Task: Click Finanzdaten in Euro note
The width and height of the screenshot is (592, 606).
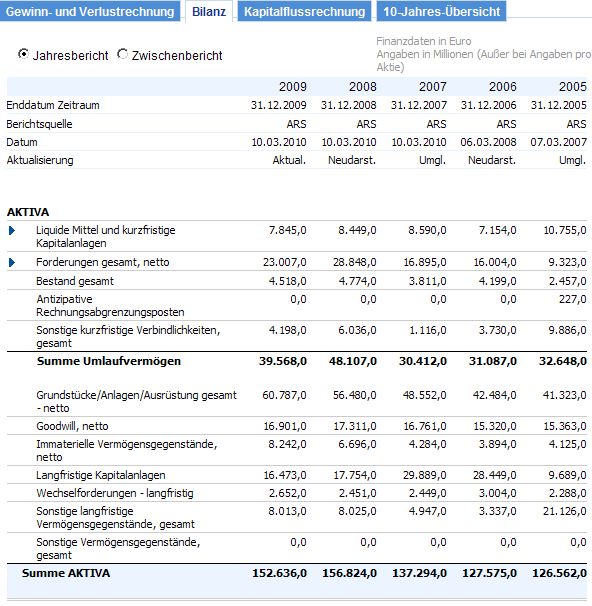Action: tap(424, 41)
